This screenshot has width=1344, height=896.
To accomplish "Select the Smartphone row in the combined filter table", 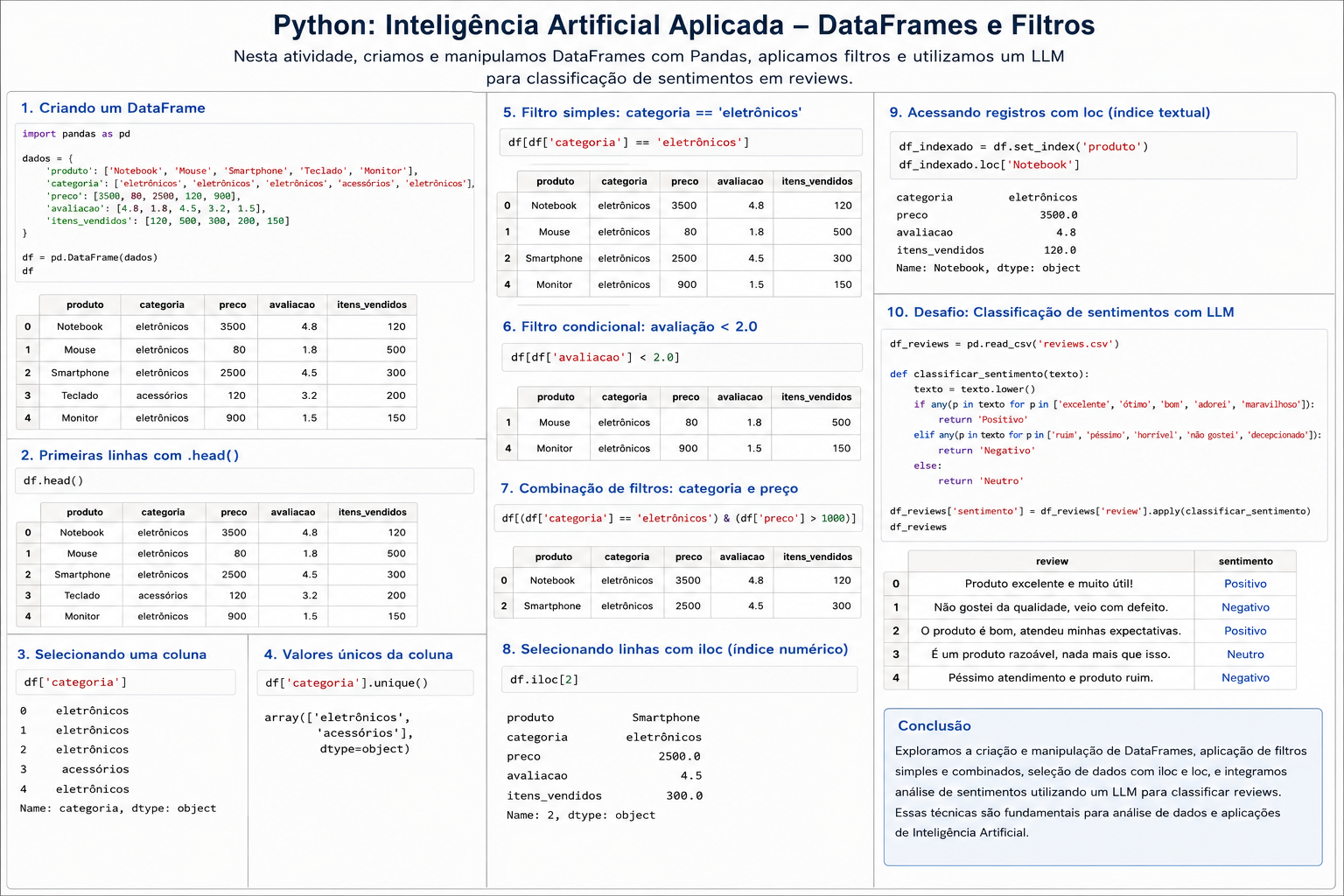I will [678, 605].
